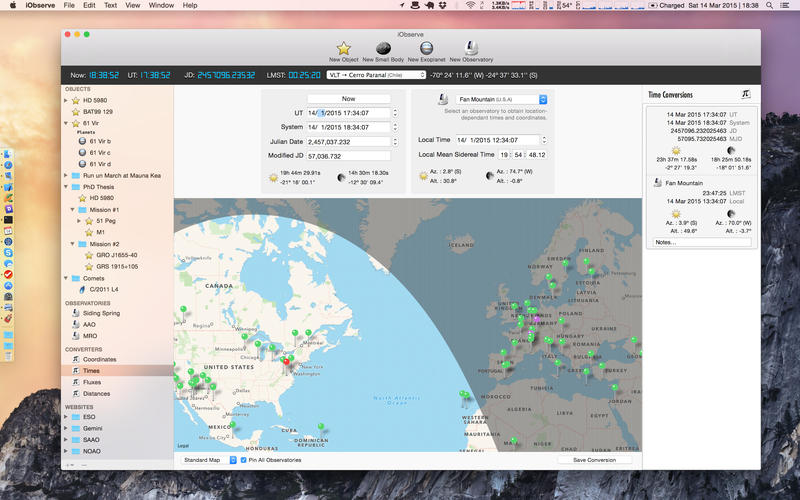Select the C/2011 L4 comet icon
800x500 pixels.
click(x=82, y=289)
